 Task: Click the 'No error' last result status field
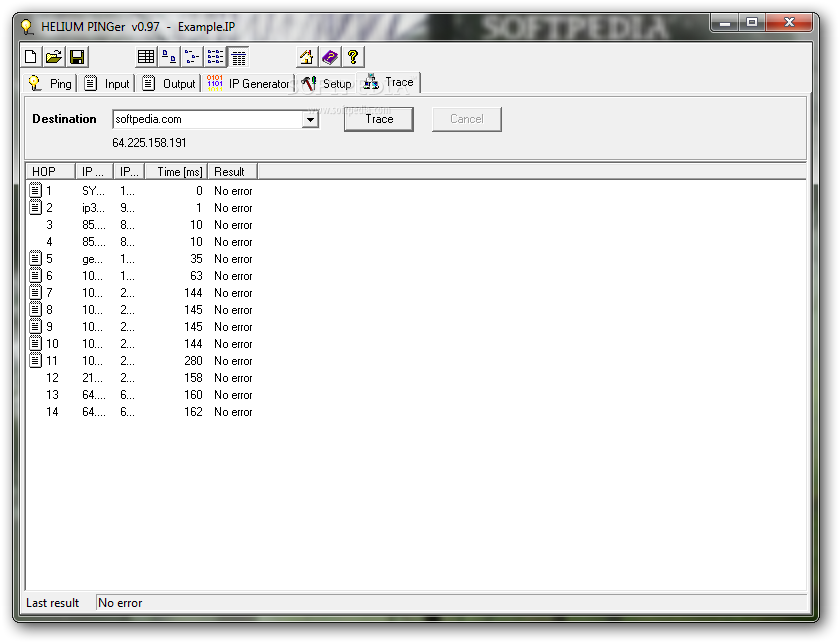click(451, 603)
